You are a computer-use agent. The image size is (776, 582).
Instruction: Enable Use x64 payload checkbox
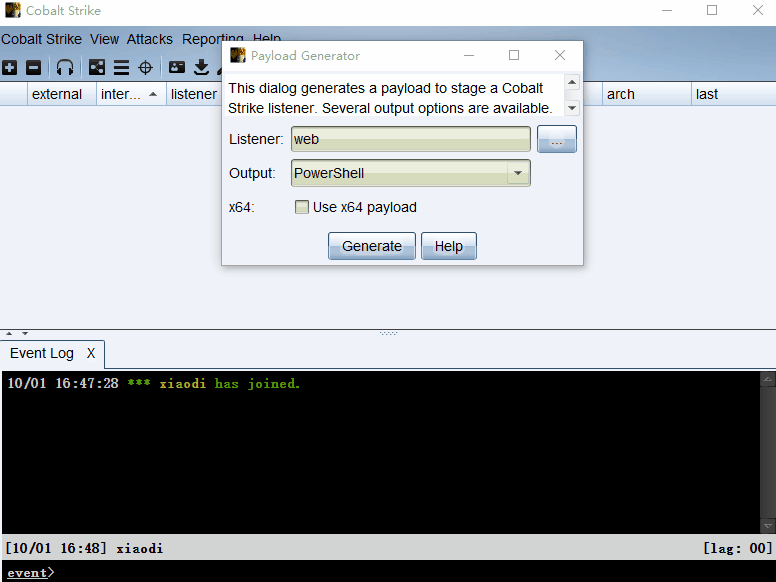[x=301, y=207]
